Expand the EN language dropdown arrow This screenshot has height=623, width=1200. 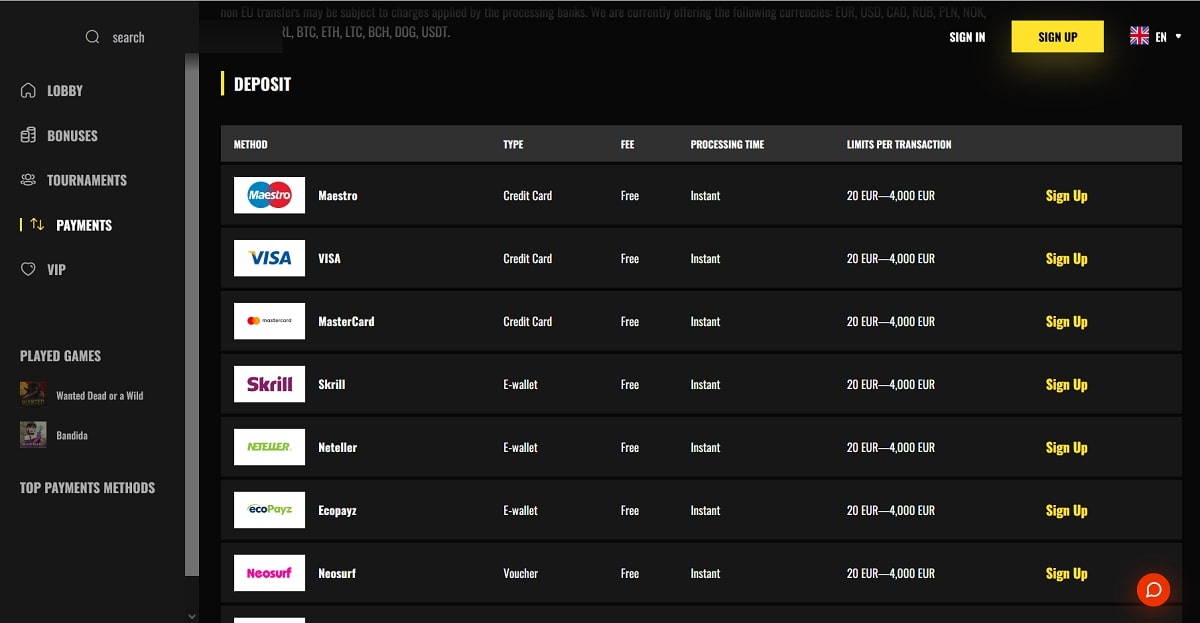[x=1178, y=37]
